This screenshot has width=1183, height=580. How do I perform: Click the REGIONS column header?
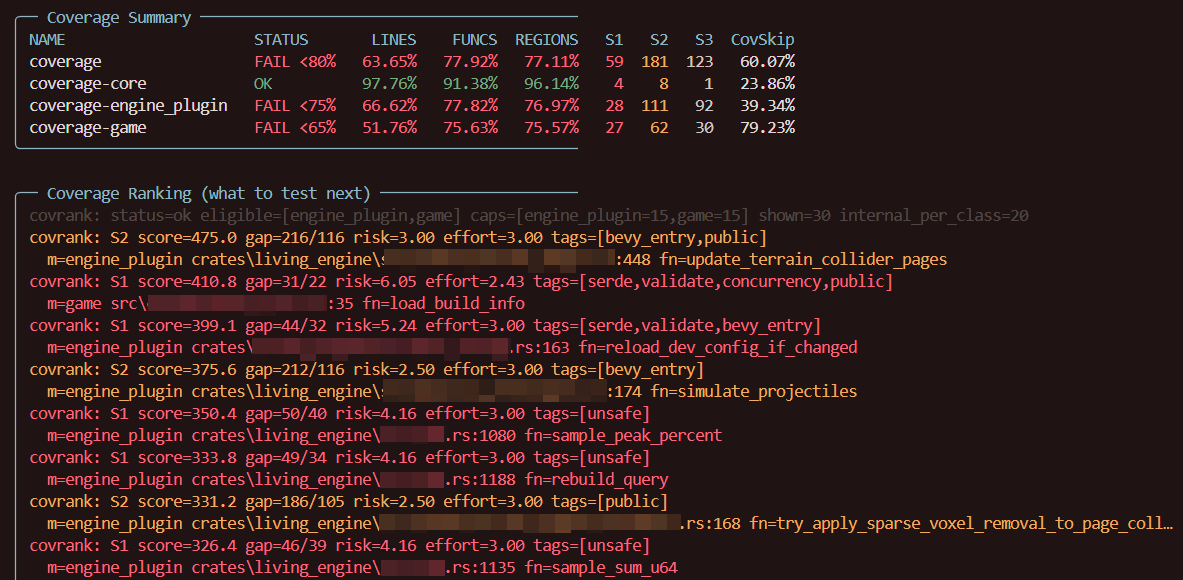click(x=546, y=40)
